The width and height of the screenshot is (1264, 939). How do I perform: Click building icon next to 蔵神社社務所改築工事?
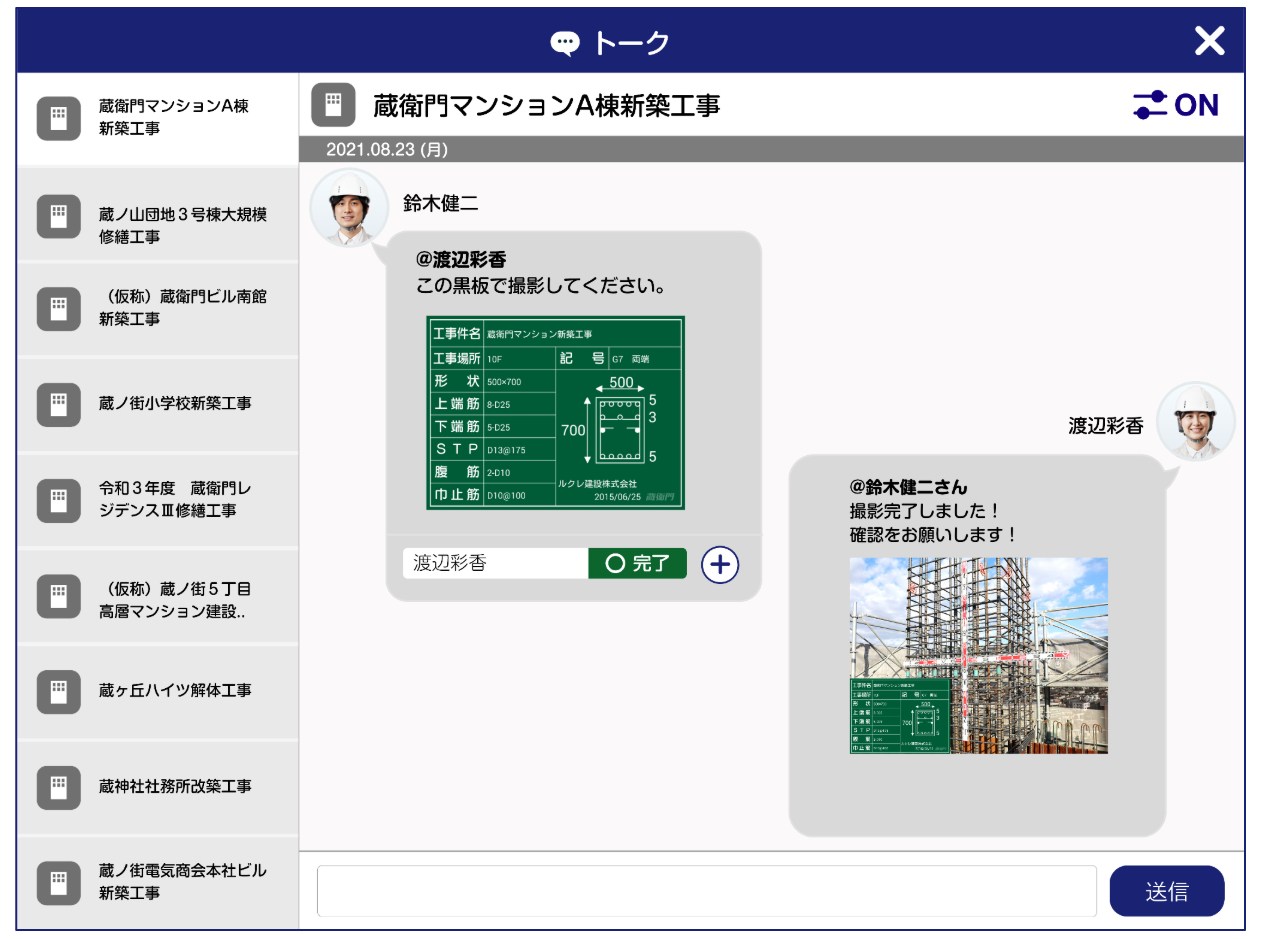[58, 787]
